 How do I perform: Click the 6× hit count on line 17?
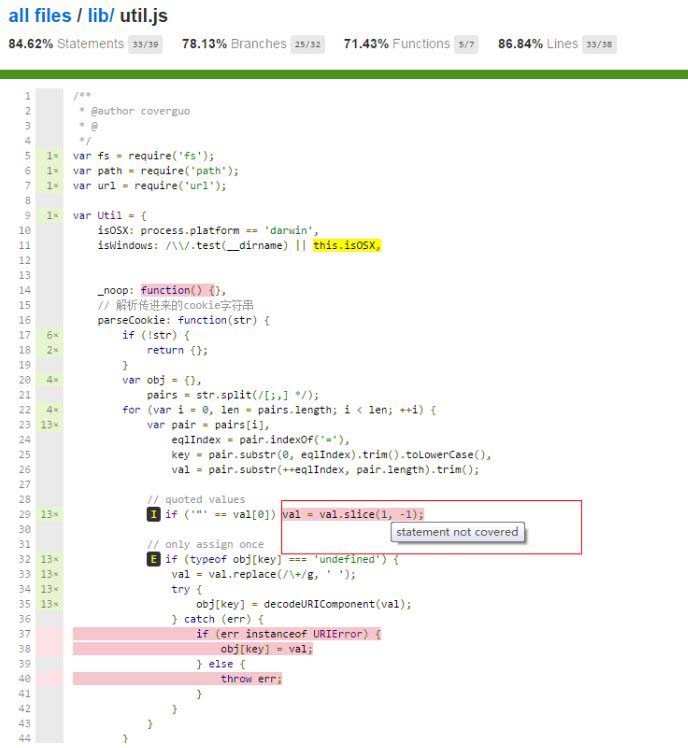[52, 335]
